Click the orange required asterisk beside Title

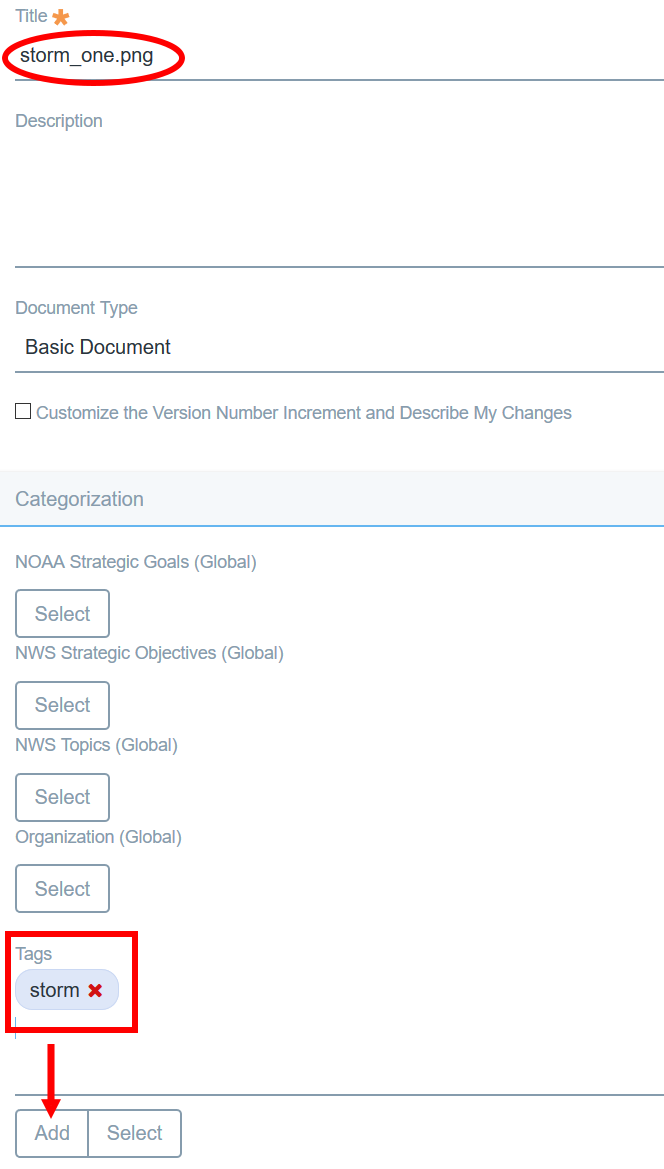(61, 17)
